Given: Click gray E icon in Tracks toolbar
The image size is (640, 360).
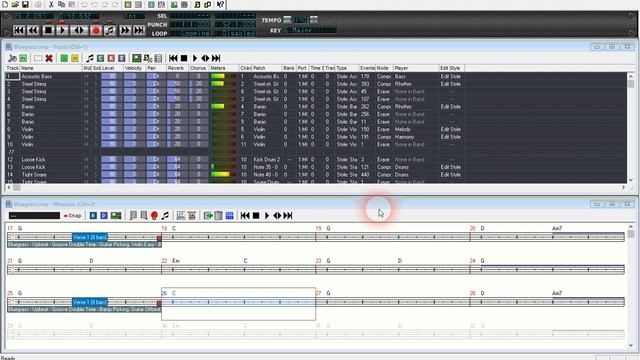Looking at the screenshot, I should tap(122, 58).
